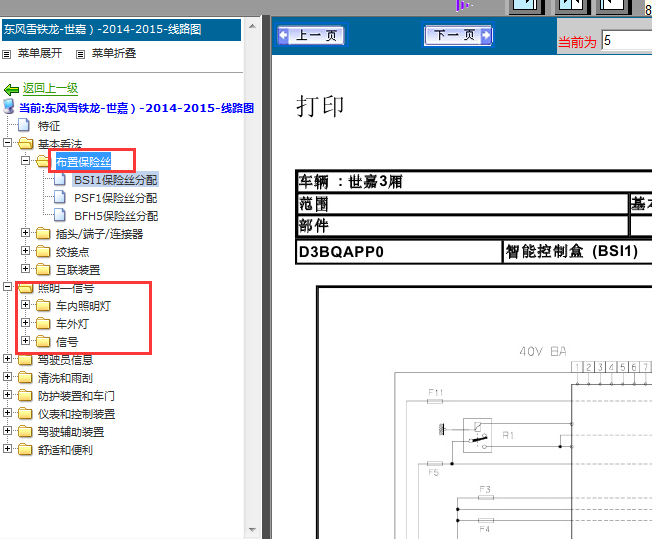Expand the 车外灯 node

pyautogui.click(x=25, y=322)
